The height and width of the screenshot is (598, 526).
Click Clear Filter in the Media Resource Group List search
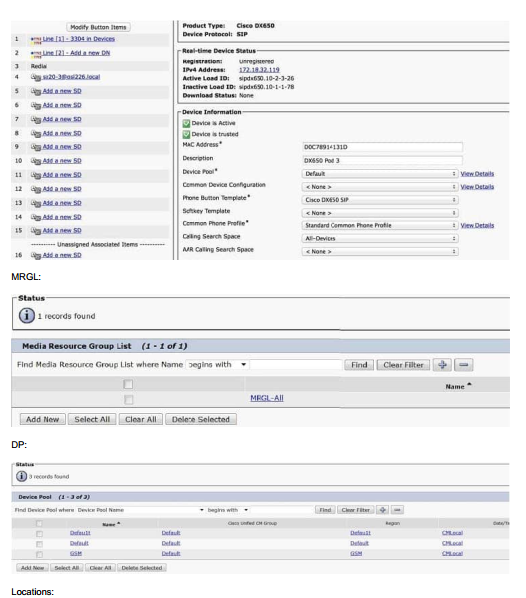pos(403,365)
